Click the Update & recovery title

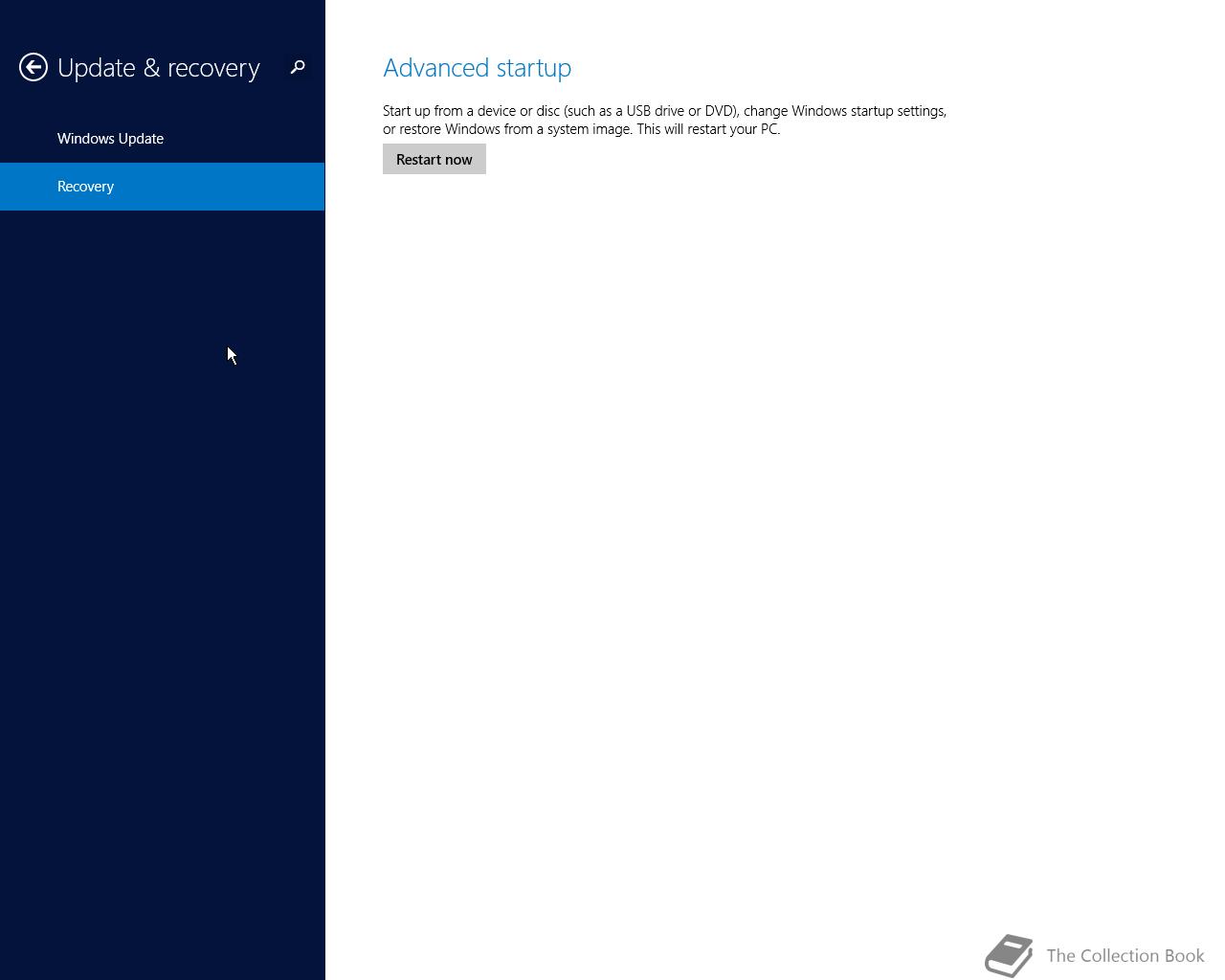tap(159, 68)
